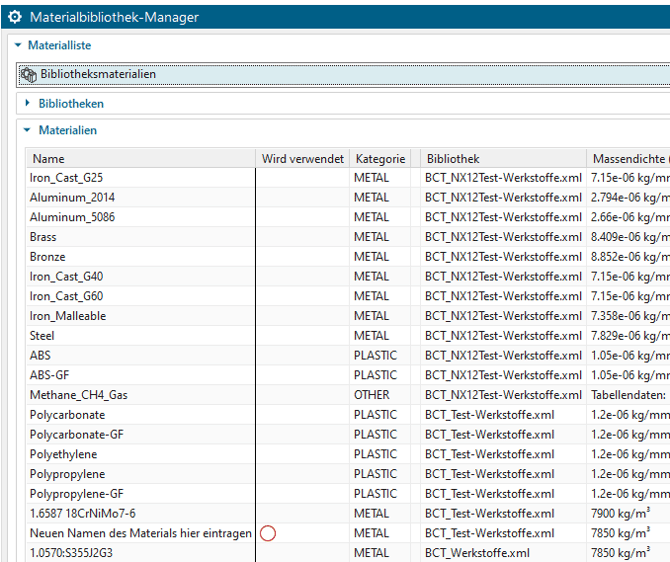
Task: Sort by the Name column header
Action: pyautogui.click(x=48, y=158)
